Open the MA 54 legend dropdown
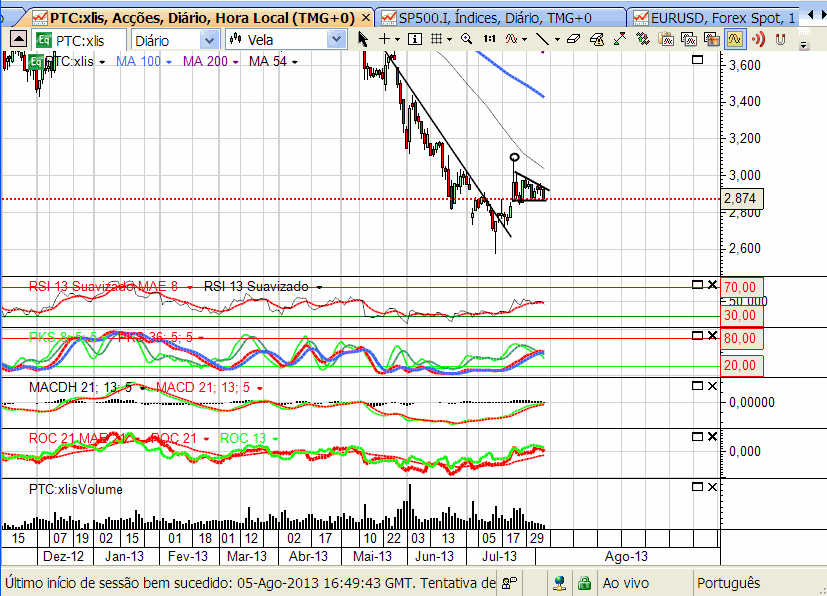Screen dimensions: 827x596 tap(295, 62)
